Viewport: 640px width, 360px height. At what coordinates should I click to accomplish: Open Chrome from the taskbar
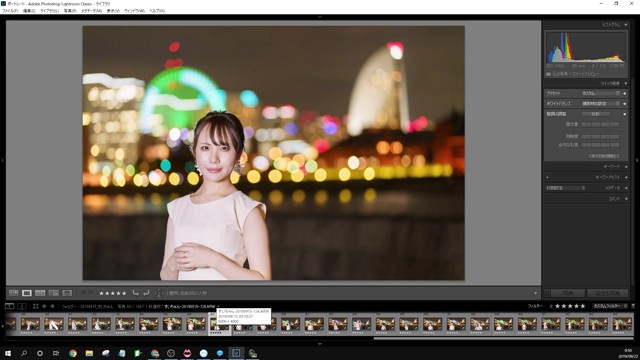click(73, 353)
